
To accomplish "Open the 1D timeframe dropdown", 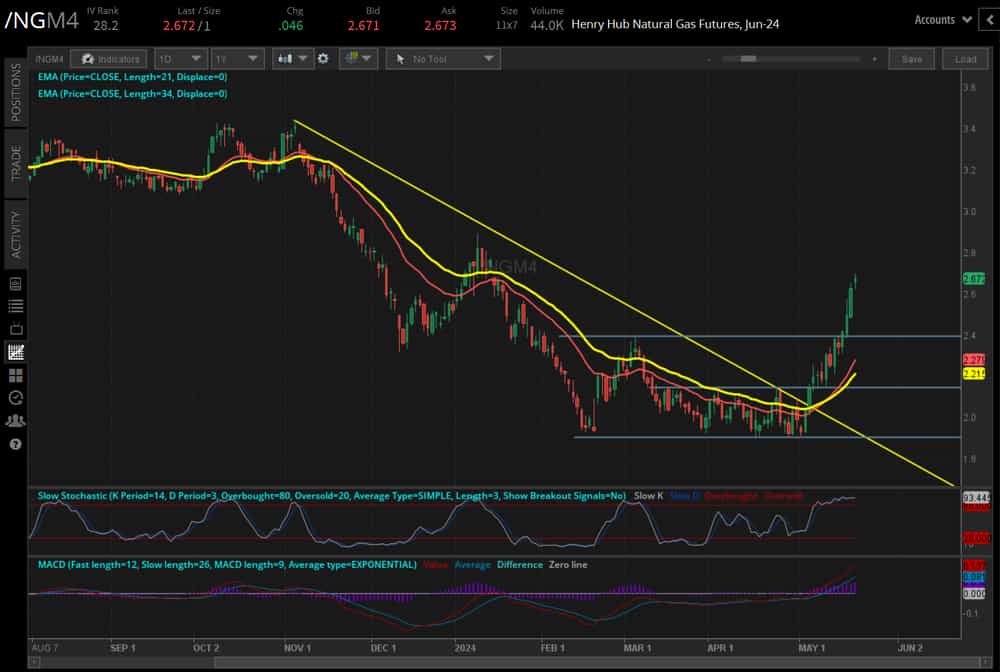I will [x=180, y=59].
